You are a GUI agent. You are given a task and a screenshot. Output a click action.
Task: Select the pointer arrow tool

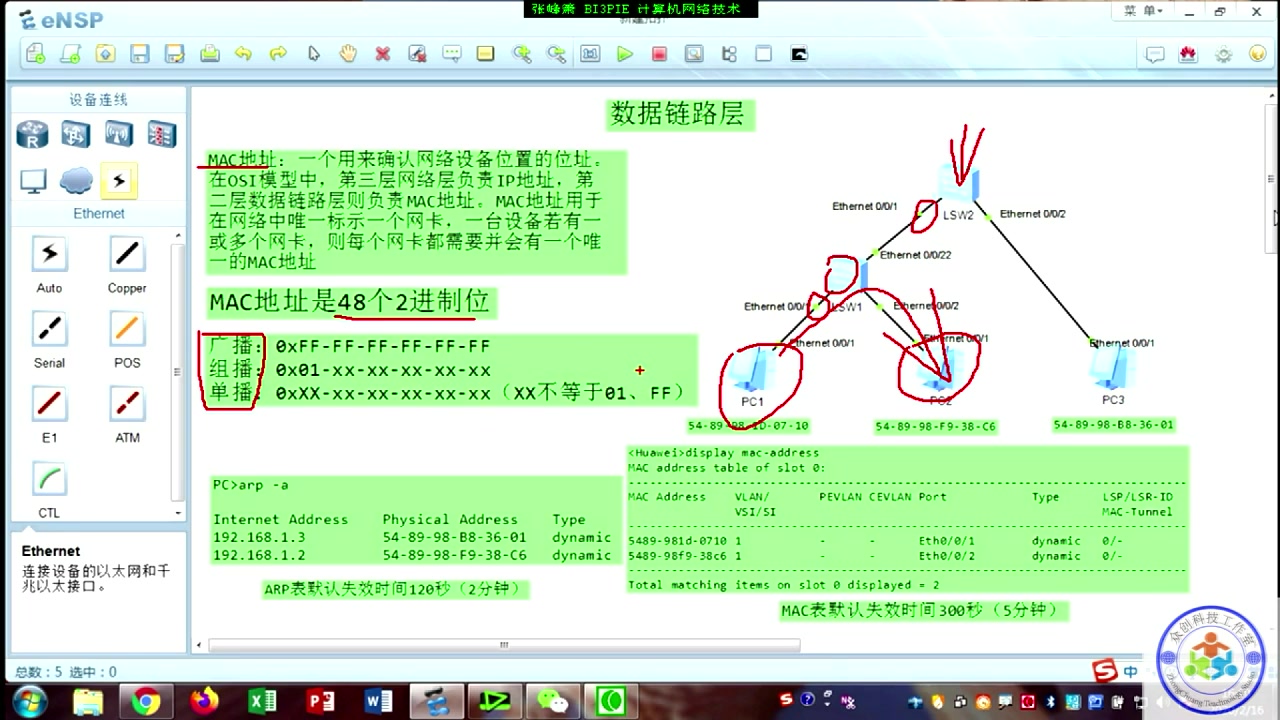pos(313,54)
